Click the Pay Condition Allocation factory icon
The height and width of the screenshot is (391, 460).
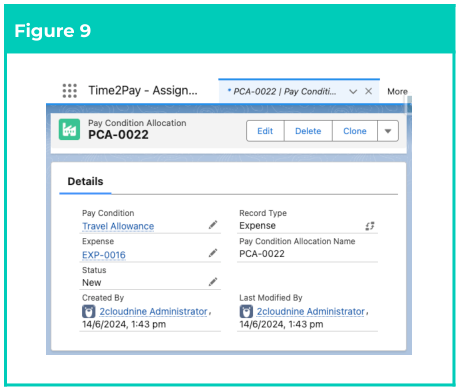[x=69, y=129]
